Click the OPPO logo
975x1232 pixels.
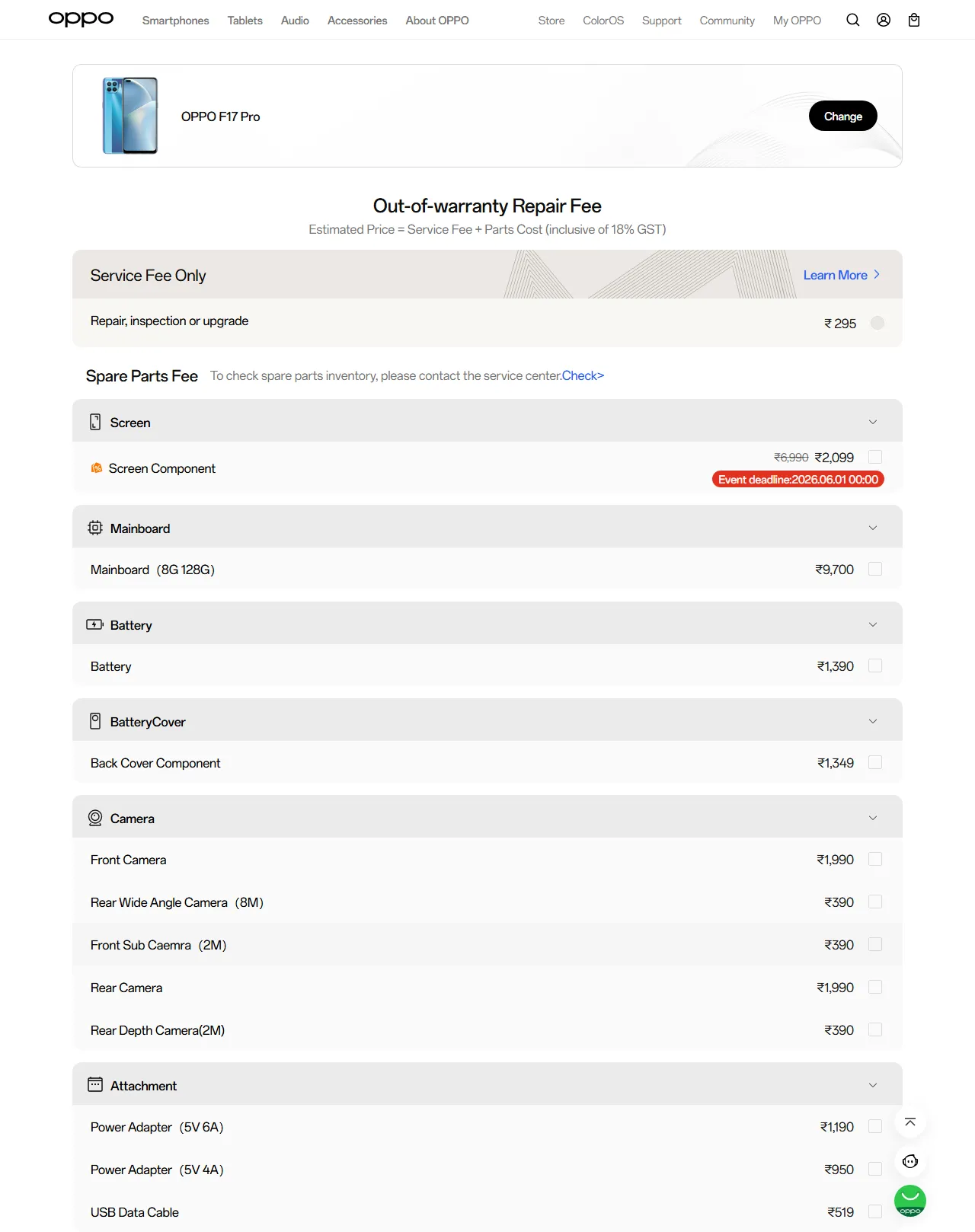tap(81, 19)
